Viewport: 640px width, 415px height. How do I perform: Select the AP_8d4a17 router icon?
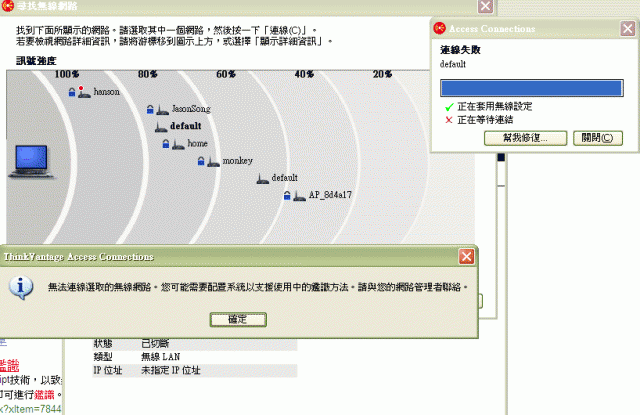point(300,196)
